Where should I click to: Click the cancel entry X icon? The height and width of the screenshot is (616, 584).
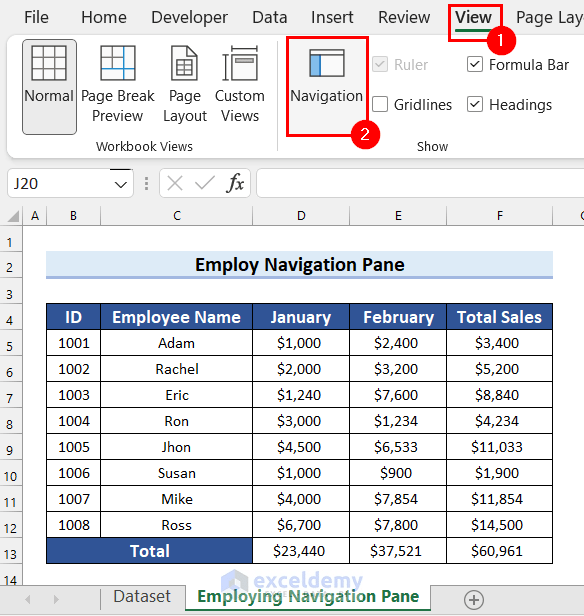175,183
